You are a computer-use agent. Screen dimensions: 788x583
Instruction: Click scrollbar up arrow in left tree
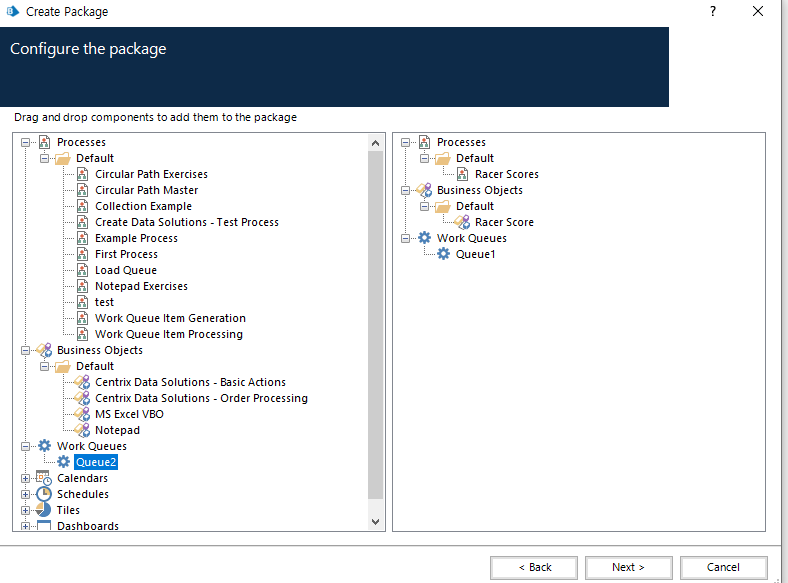(375, 143)
